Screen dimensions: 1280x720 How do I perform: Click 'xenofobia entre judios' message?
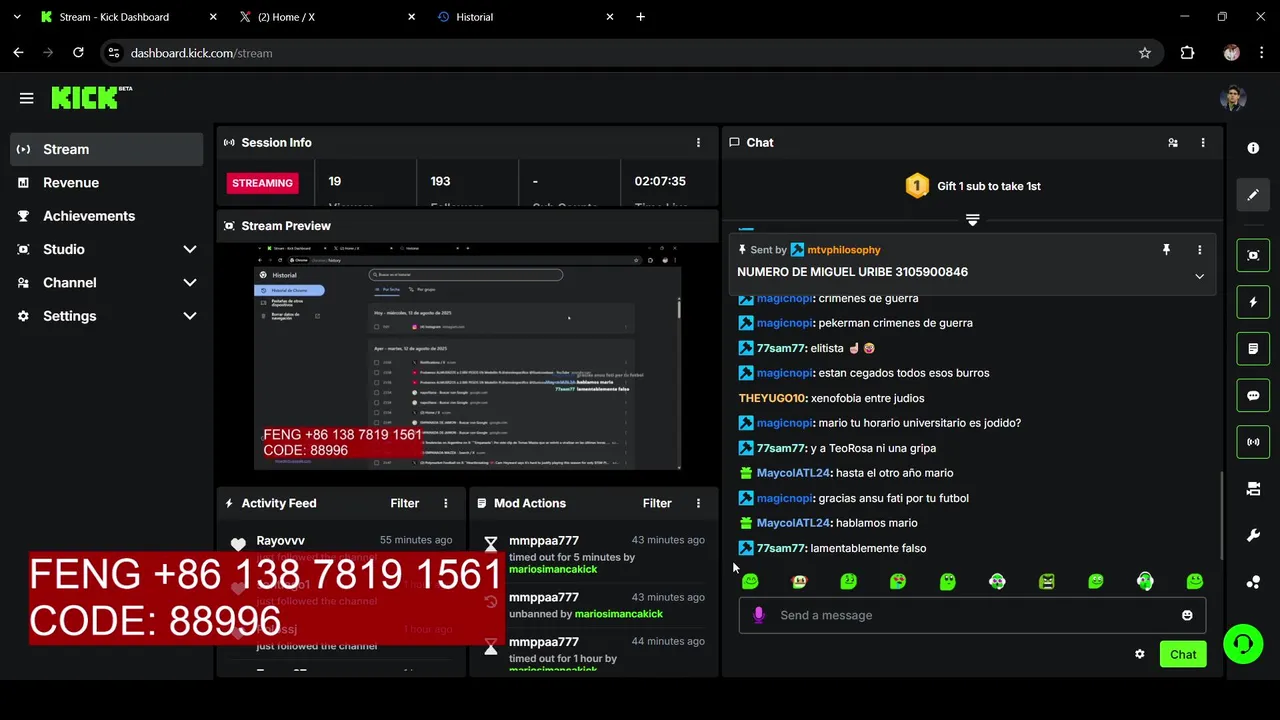pos(868,398)
